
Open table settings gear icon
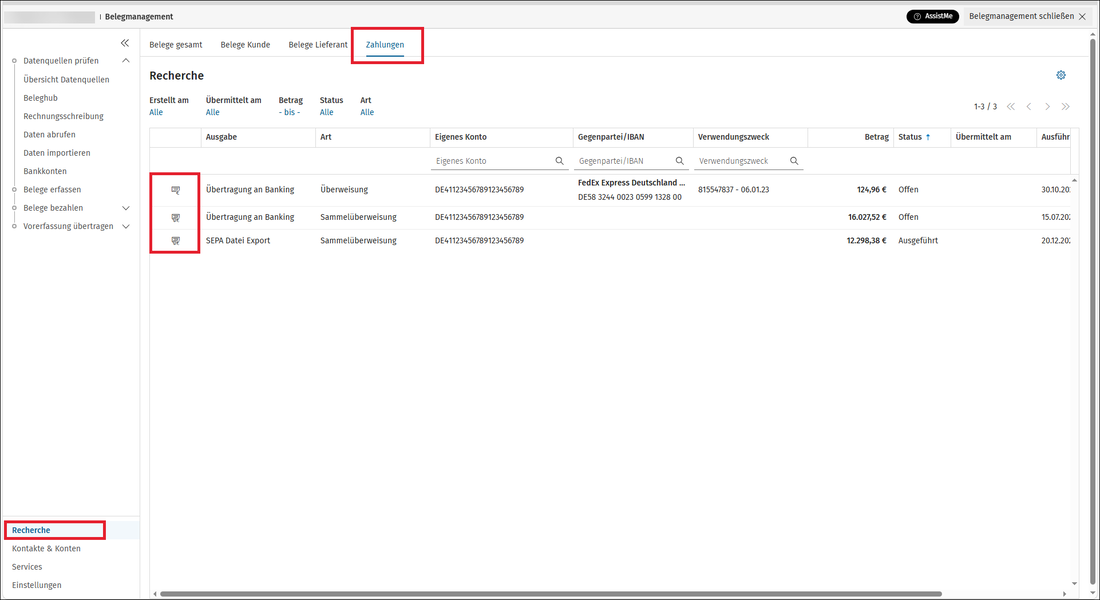point(1061,75)
